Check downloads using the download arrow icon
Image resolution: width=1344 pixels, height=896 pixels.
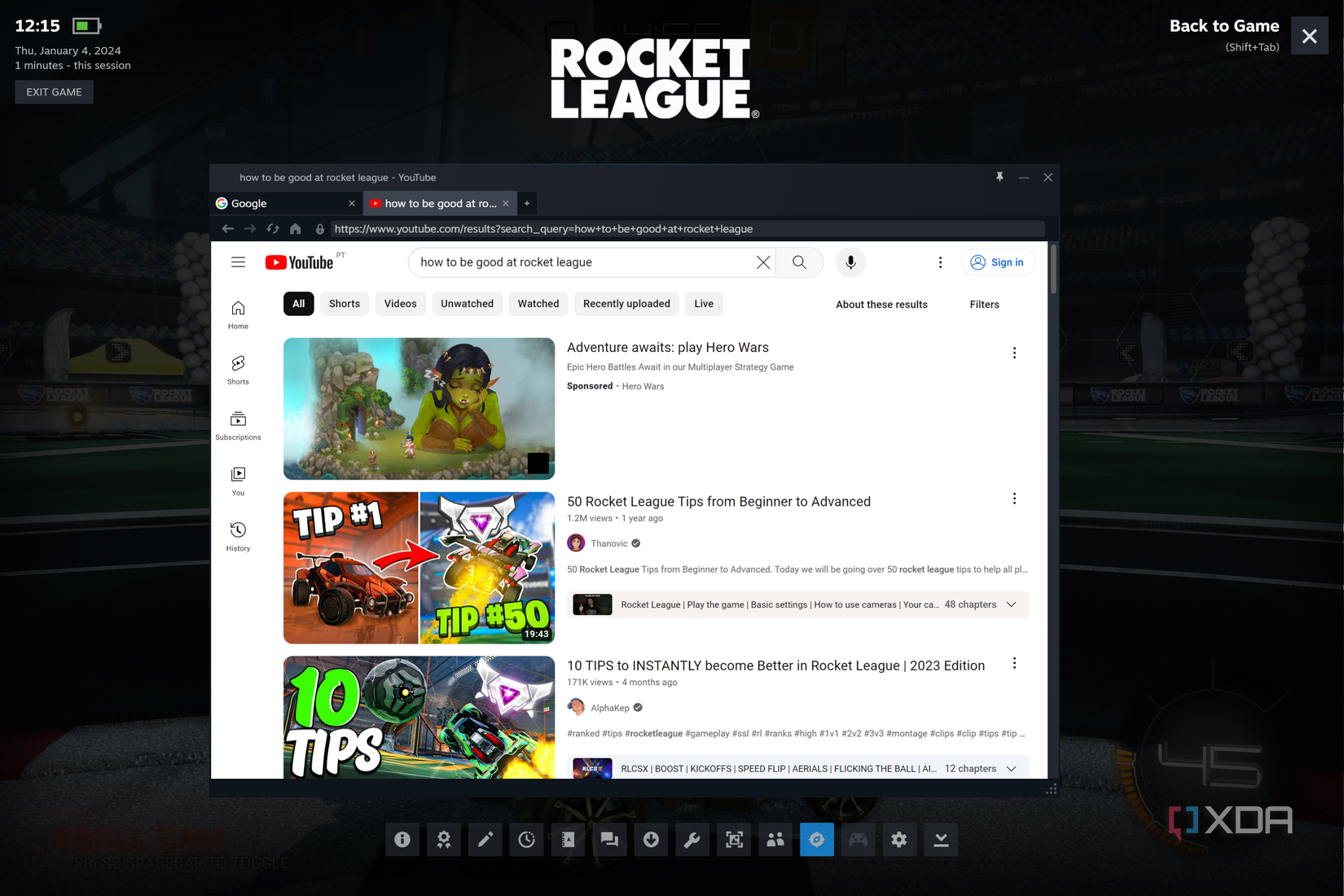click(651, 839)
